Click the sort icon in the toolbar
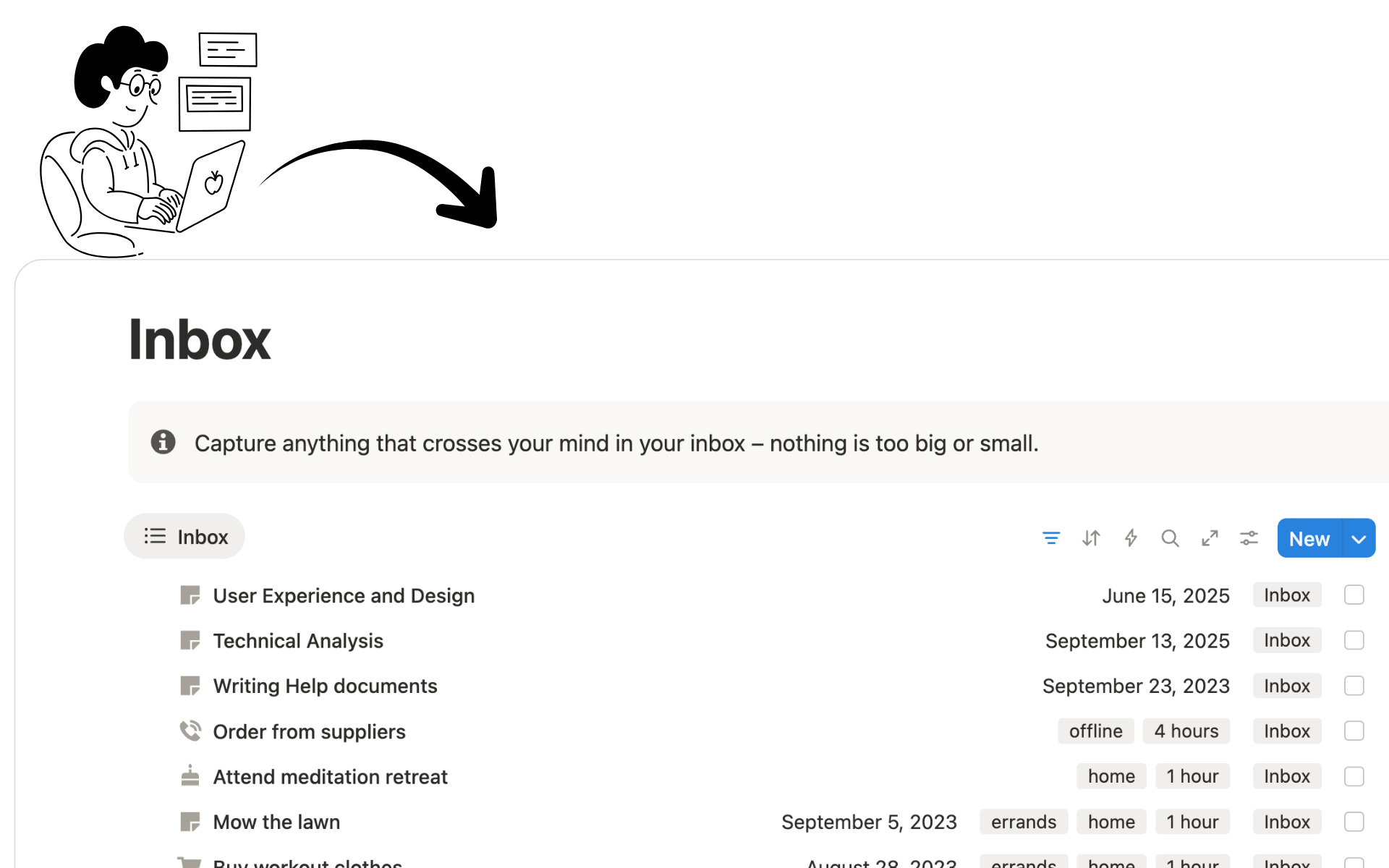Screen dimensions: 1389x868 (x=1091, y=538)
